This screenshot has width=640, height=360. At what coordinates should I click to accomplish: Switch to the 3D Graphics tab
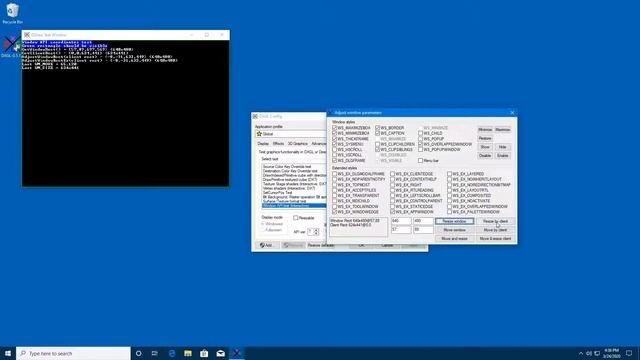[x=298, y=144]
